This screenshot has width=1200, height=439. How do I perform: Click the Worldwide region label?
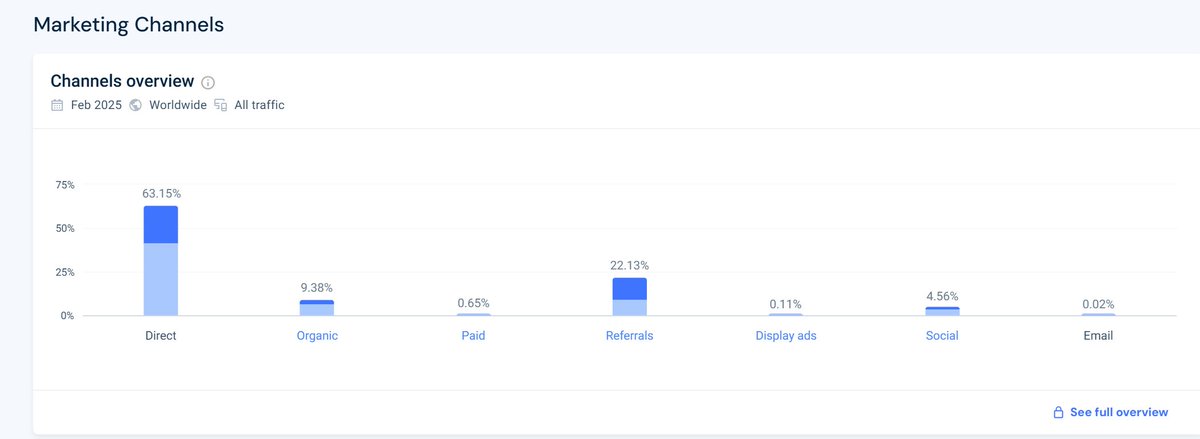pyautogui.click(x=178, y=105)
